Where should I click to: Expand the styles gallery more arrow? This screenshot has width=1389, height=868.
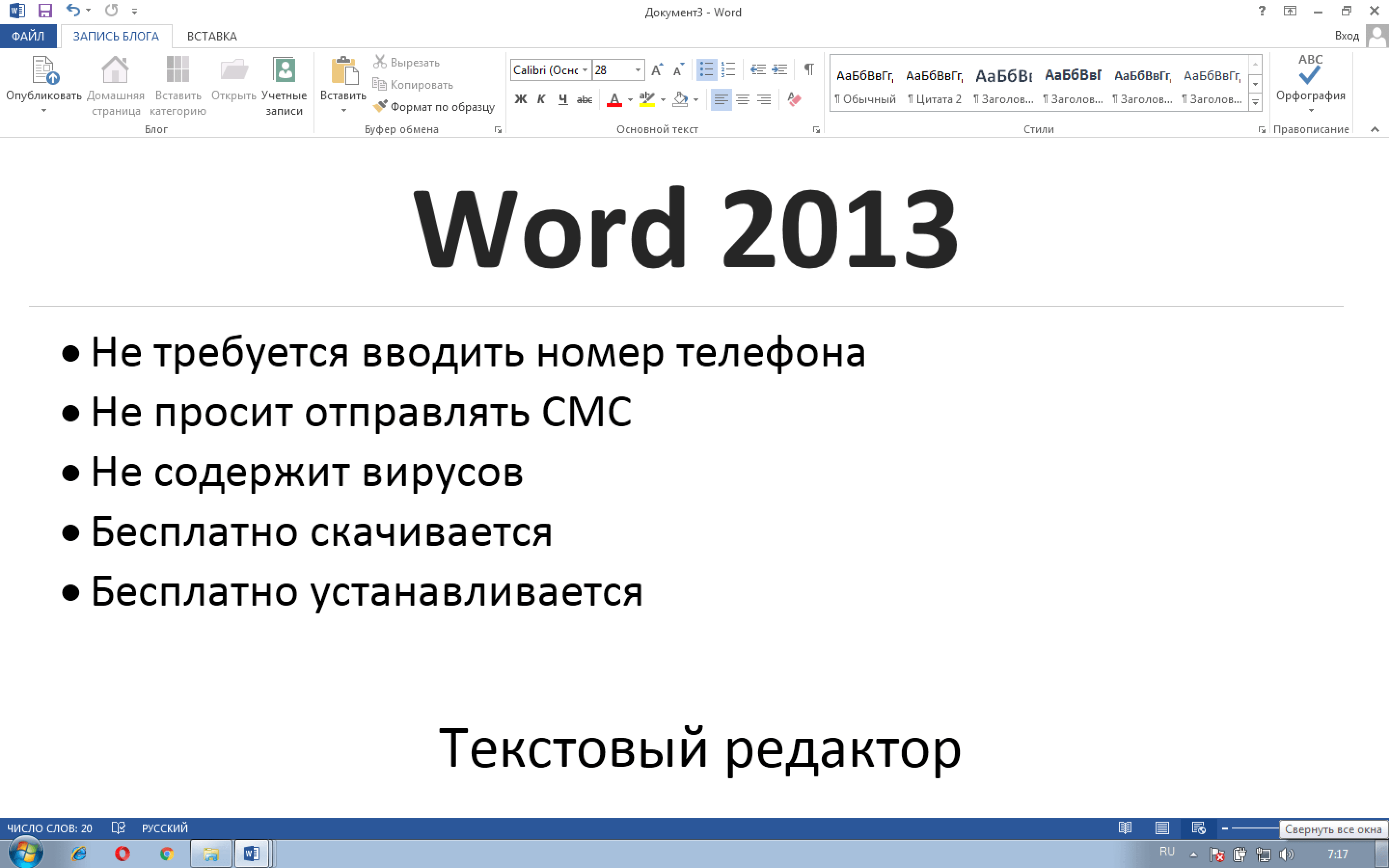(1255, 103)
